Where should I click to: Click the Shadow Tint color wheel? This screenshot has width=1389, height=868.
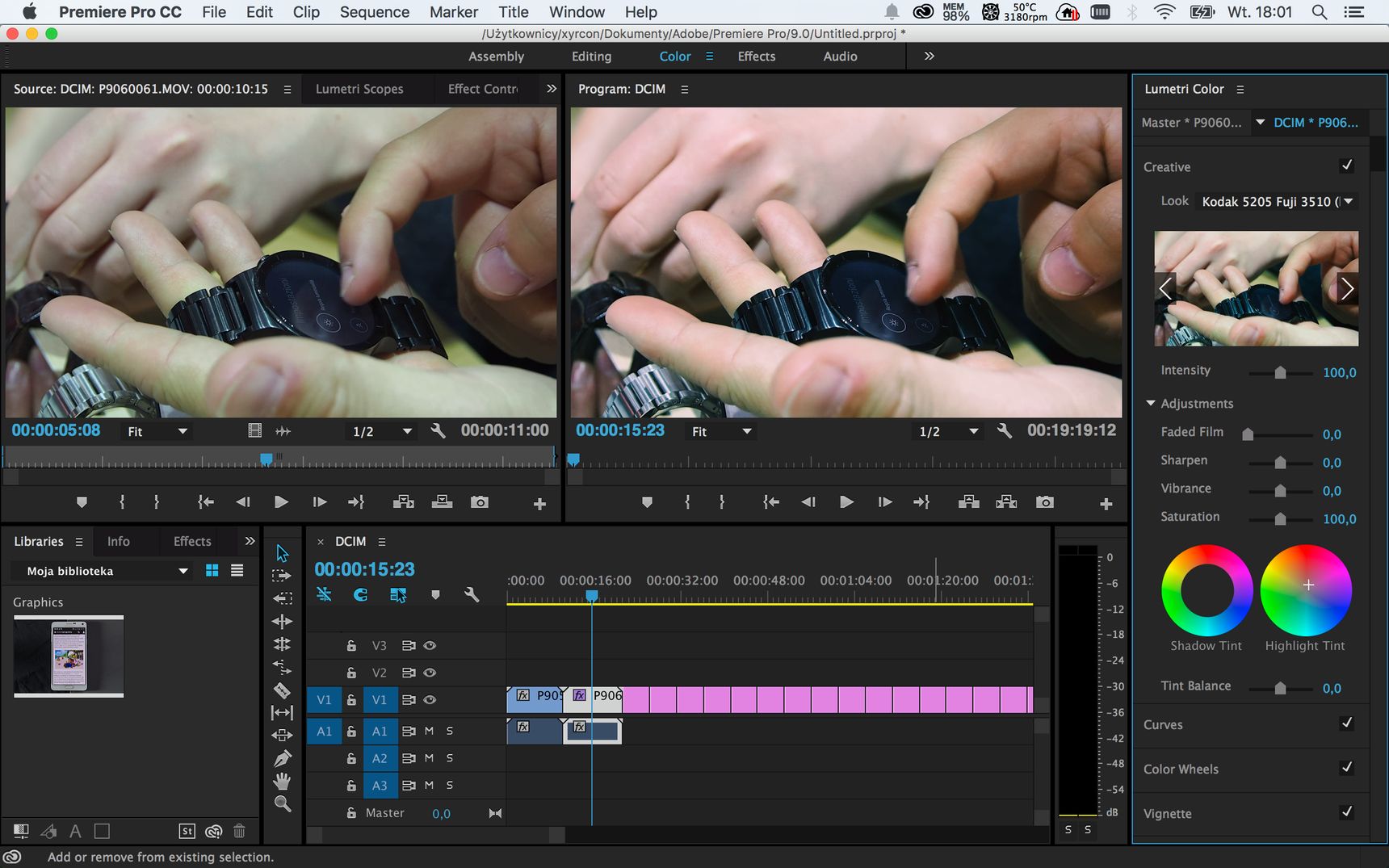1206,590
